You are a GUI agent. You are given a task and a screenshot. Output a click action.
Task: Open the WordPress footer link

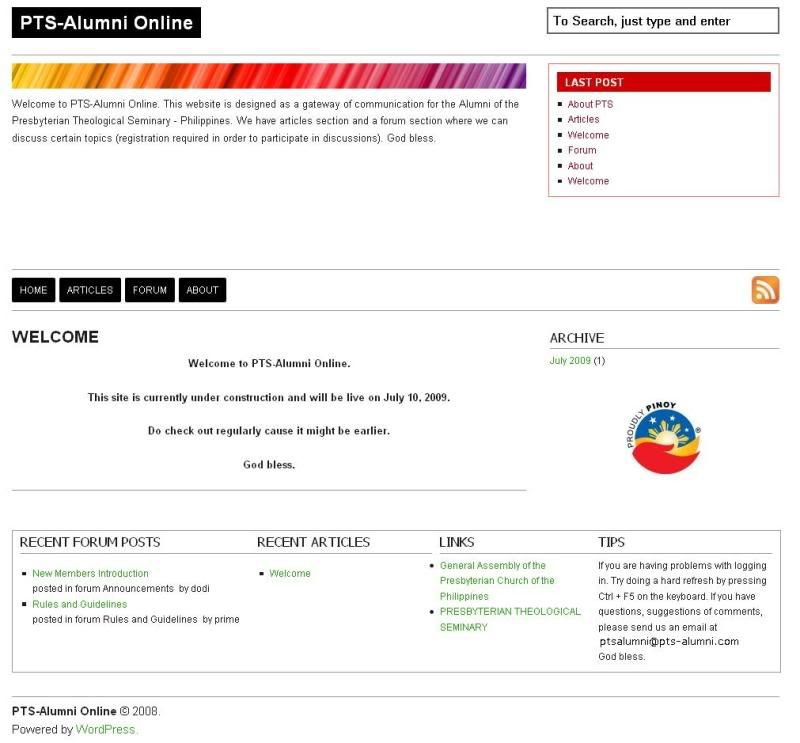[106, 730]
